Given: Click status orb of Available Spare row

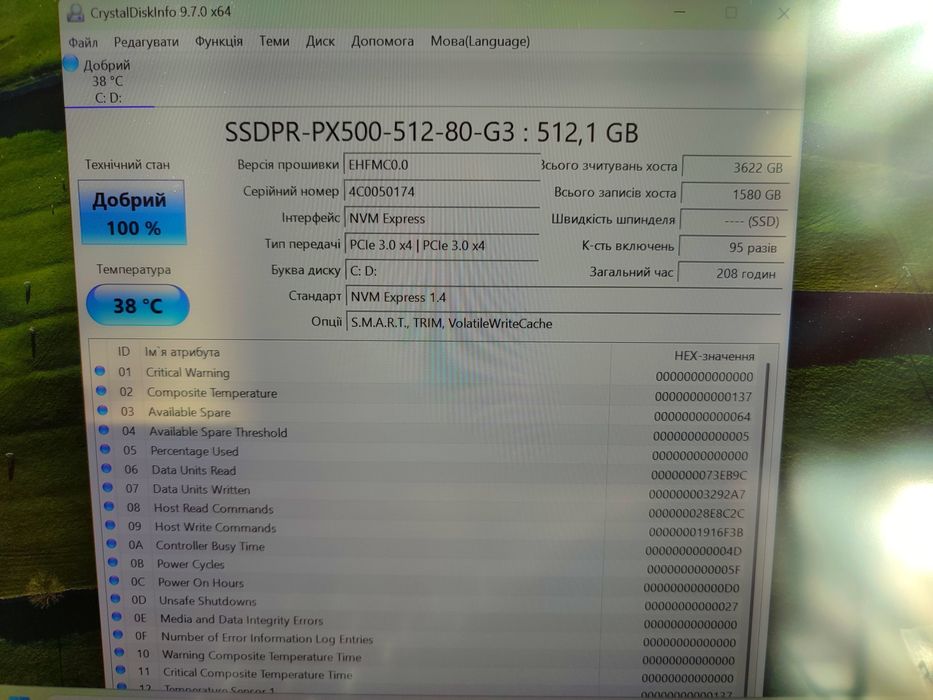Looking at the screenshot, I should 102,410.
